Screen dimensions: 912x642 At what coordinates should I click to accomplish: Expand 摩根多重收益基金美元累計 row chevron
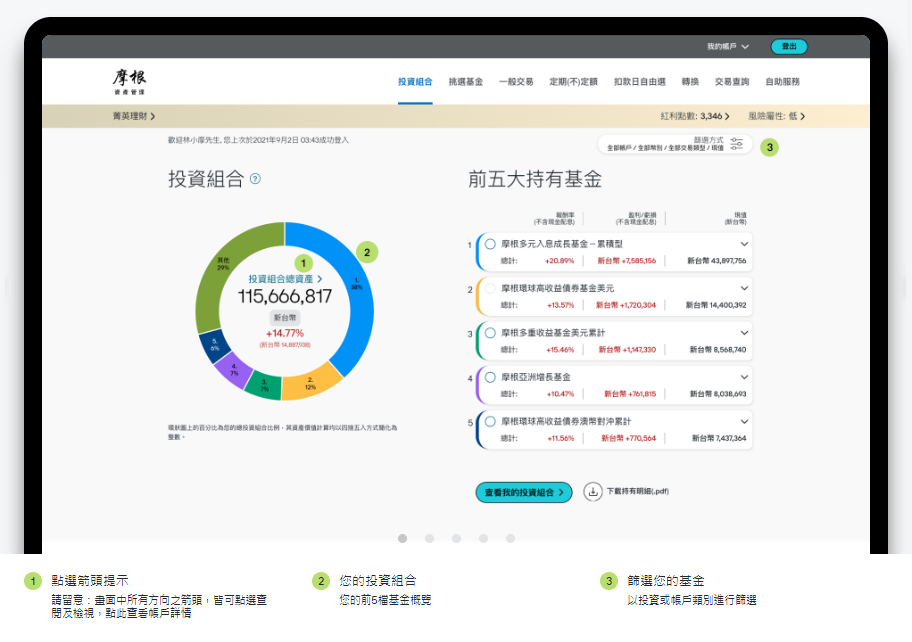click(744, 333)
